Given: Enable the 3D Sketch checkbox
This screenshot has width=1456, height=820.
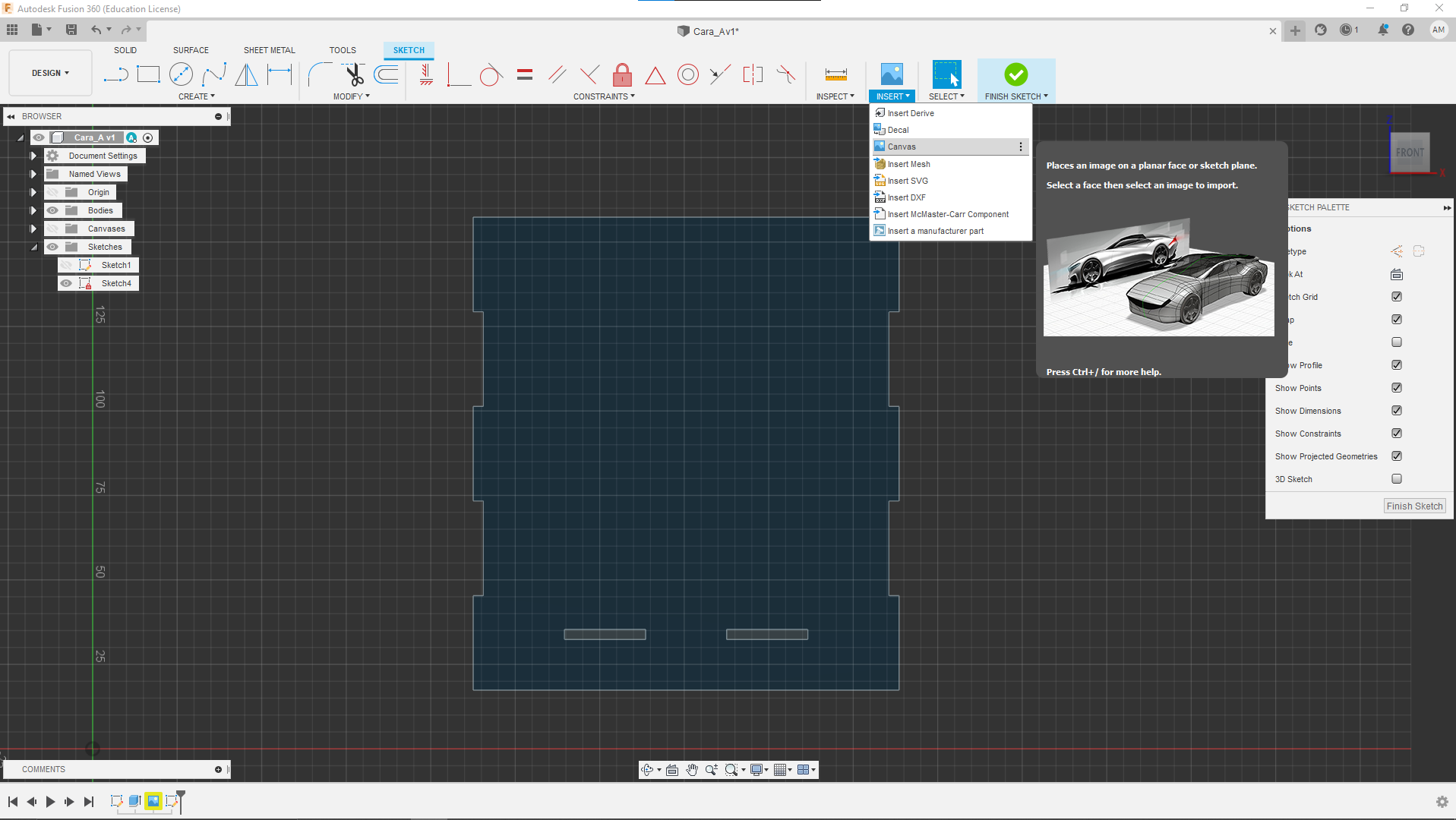Looking at the screenshot, I should click(1396, 479).
